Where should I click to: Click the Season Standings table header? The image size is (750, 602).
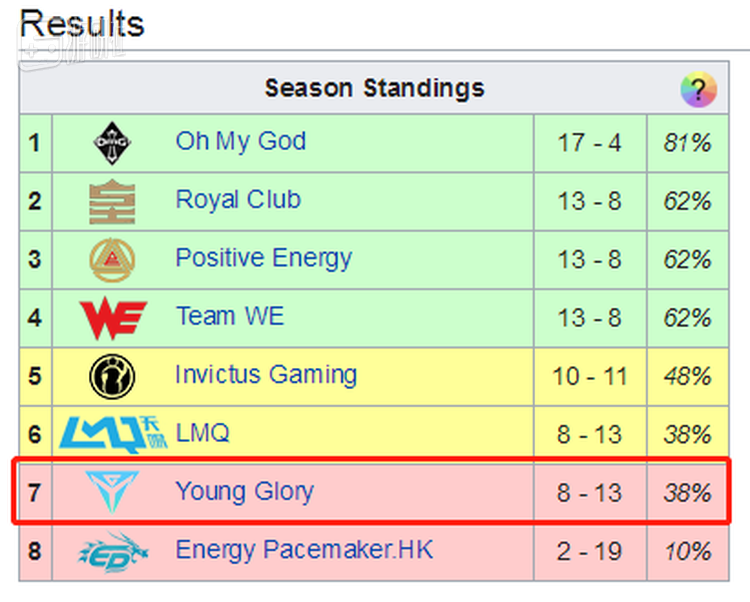pyautogui.click(x=374, y=88)
